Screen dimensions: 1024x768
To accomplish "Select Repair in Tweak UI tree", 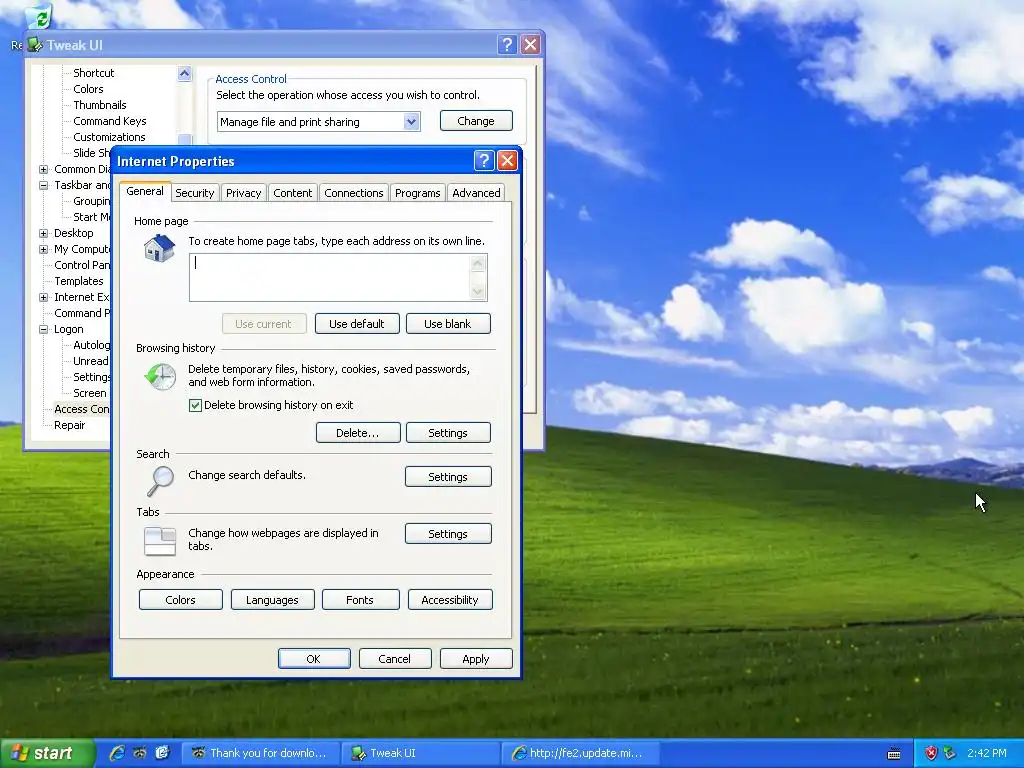I will (69, 425).
